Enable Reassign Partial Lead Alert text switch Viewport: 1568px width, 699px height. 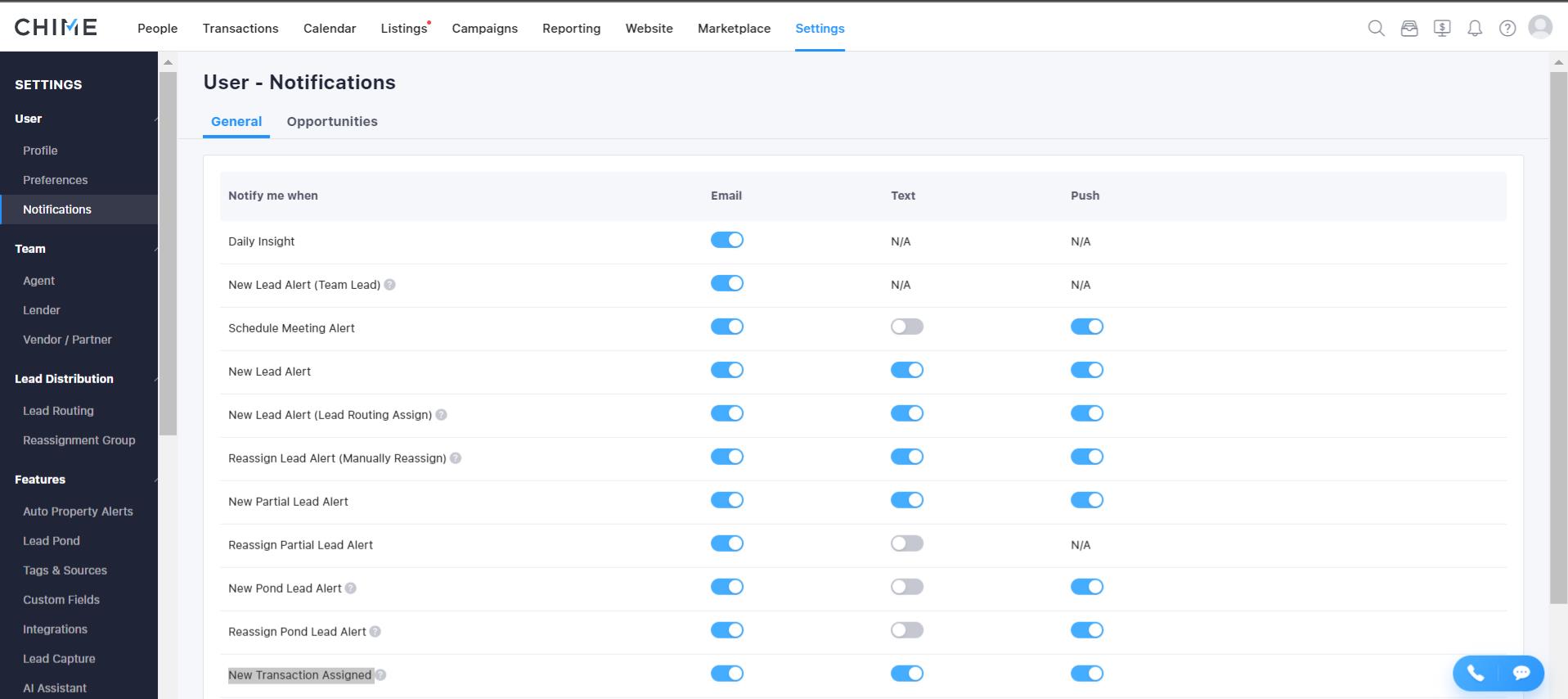coord(906,543)
